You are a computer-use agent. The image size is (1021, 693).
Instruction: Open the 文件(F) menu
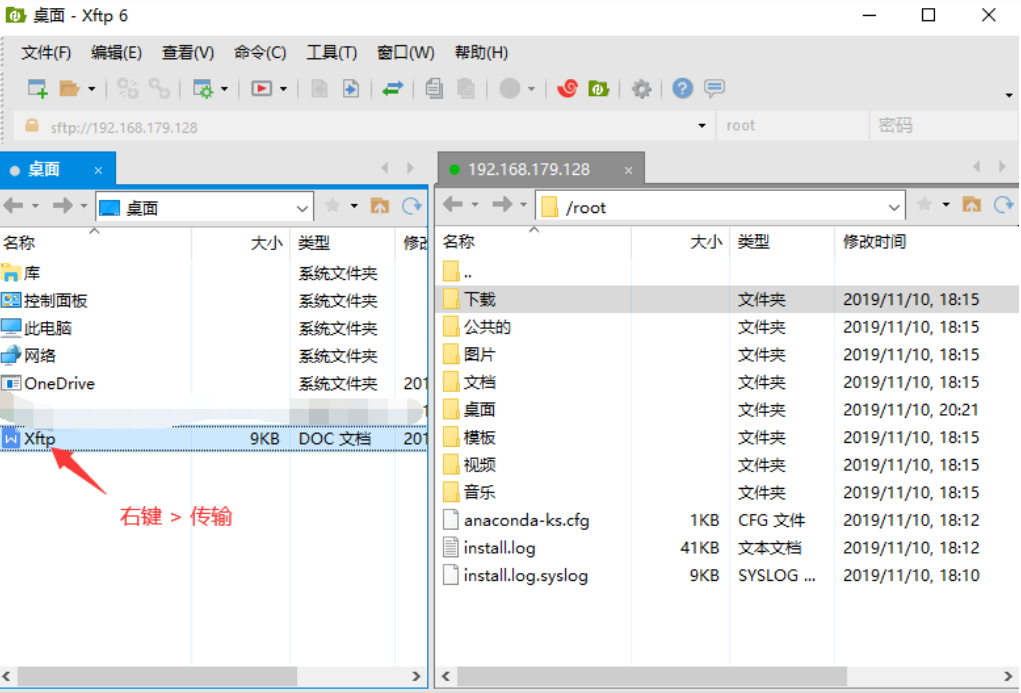46,52
